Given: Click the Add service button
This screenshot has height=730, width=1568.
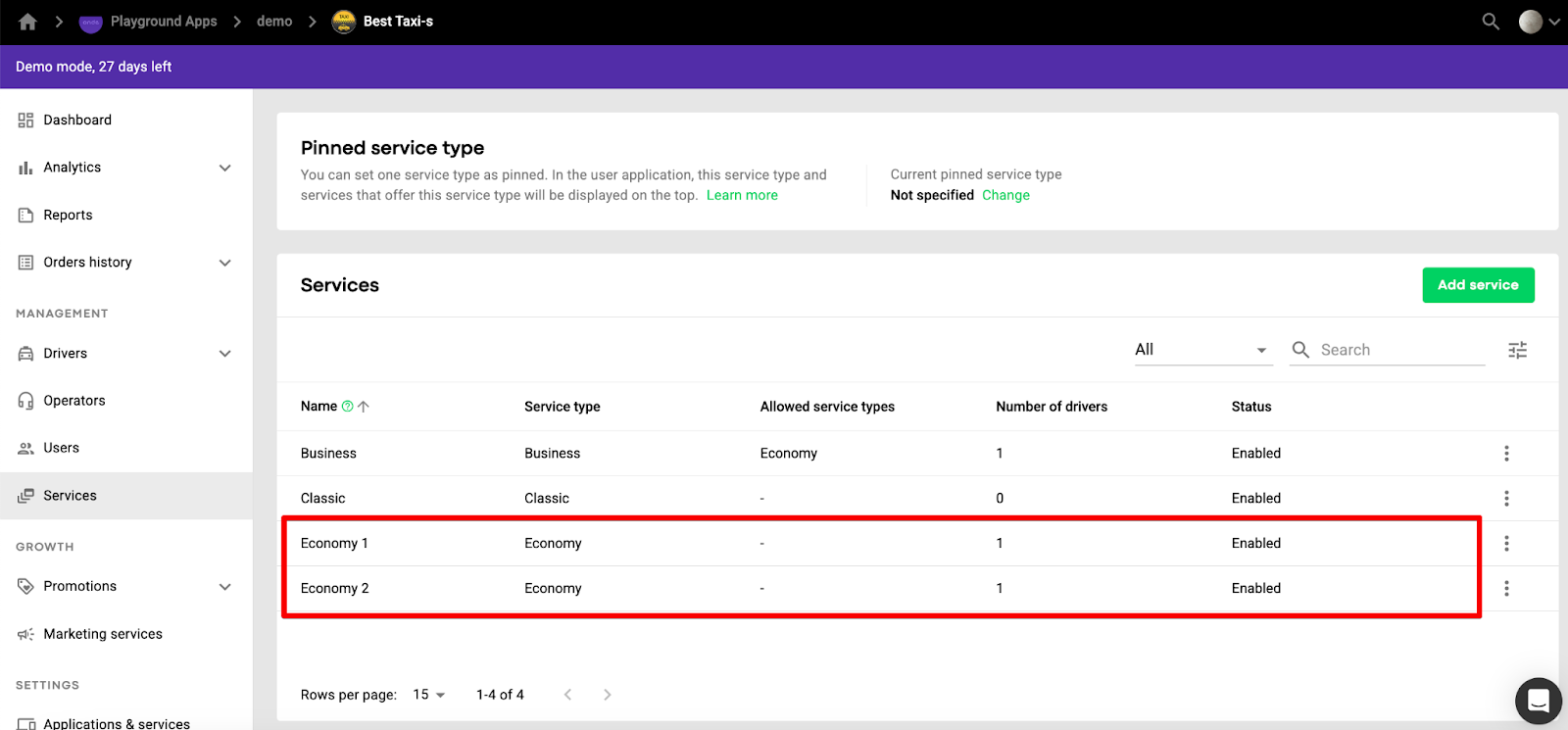Looking at the screenshot, I should pos(1478,285).
